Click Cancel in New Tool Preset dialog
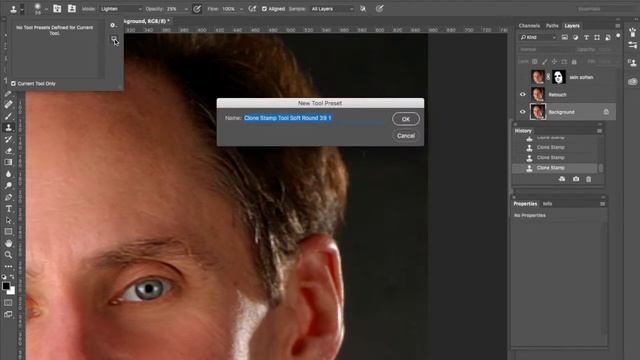The height and width of the screenshot is (360, 640). coord(406,136)
